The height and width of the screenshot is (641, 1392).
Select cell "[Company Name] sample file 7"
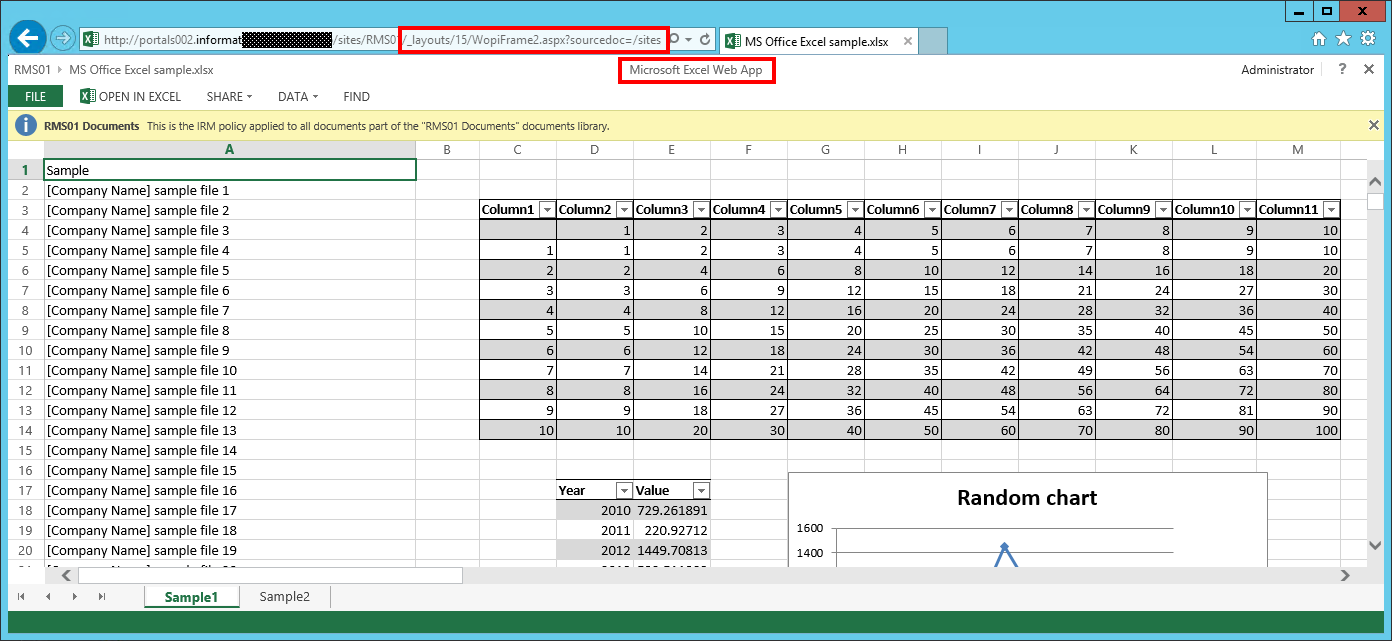(230, 310)
